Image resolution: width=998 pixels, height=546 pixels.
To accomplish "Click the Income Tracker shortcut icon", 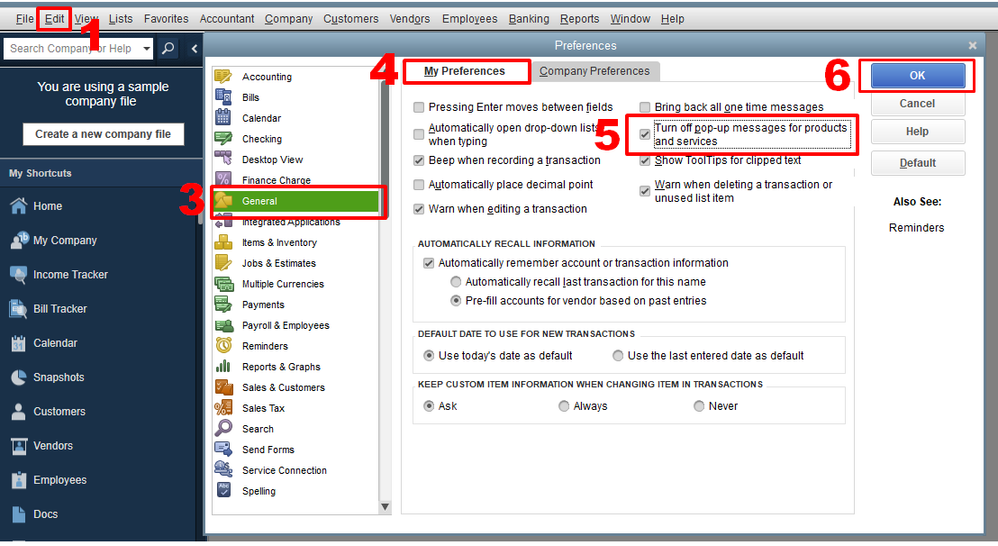I will pyautogui.click(x=18, y=274).
